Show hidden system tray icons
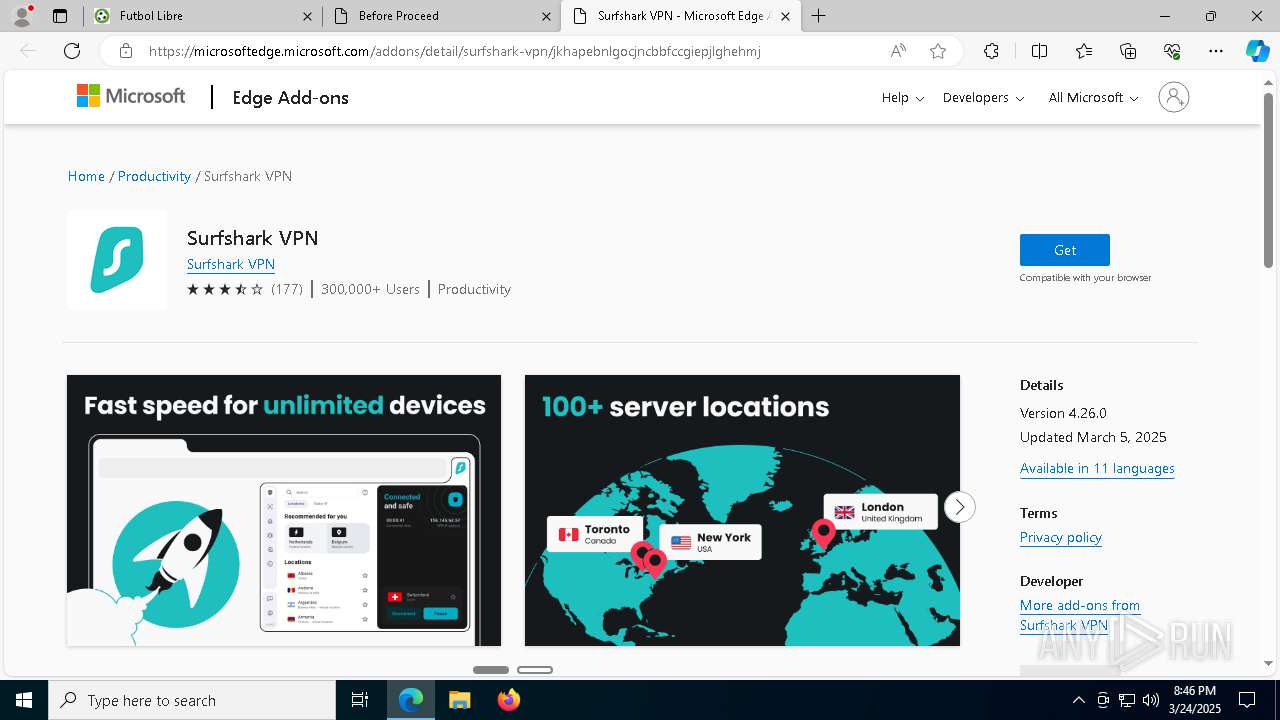 [x=1078, y=700]
